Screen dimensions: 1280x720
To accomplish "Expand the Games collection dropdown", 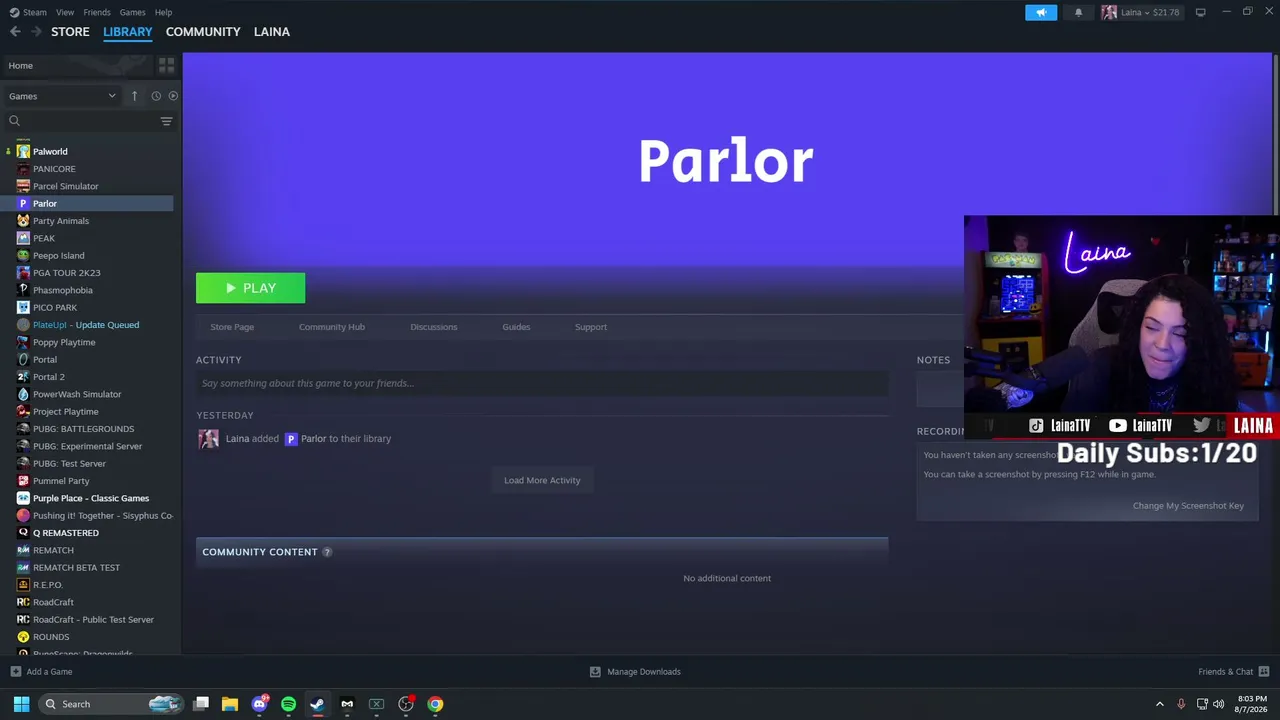I will coord(62,96).
